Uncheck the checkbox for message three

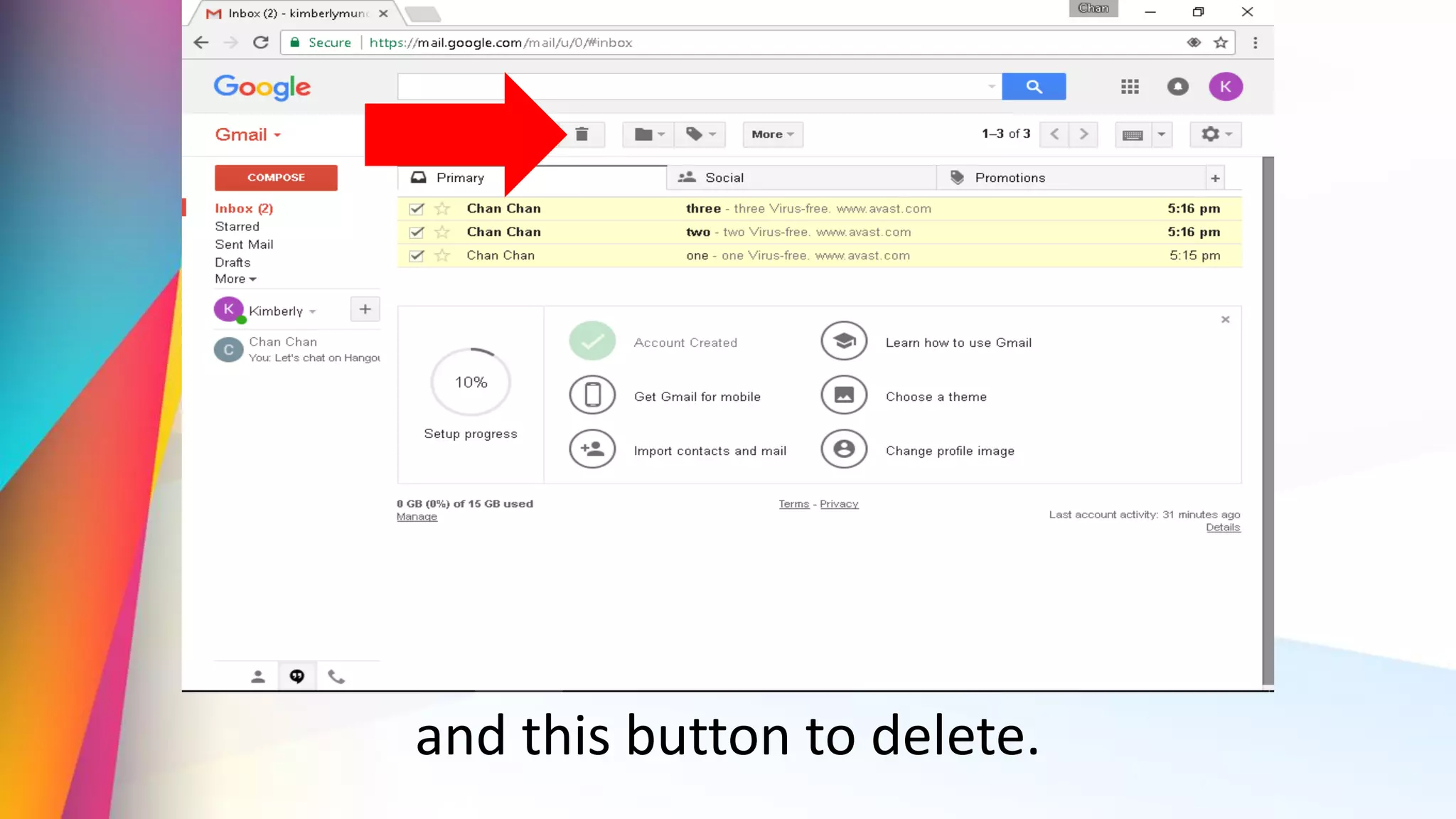click(x=417, y=209)
